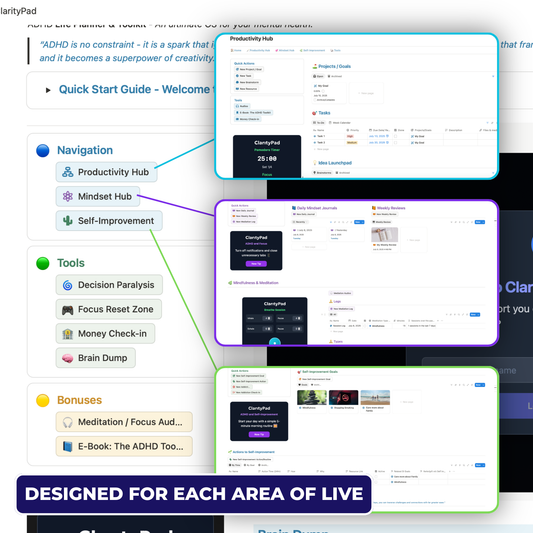Screen dimensions: 533x533
Task: Open the My Goal project card
Action: click(x=329, y=92)
